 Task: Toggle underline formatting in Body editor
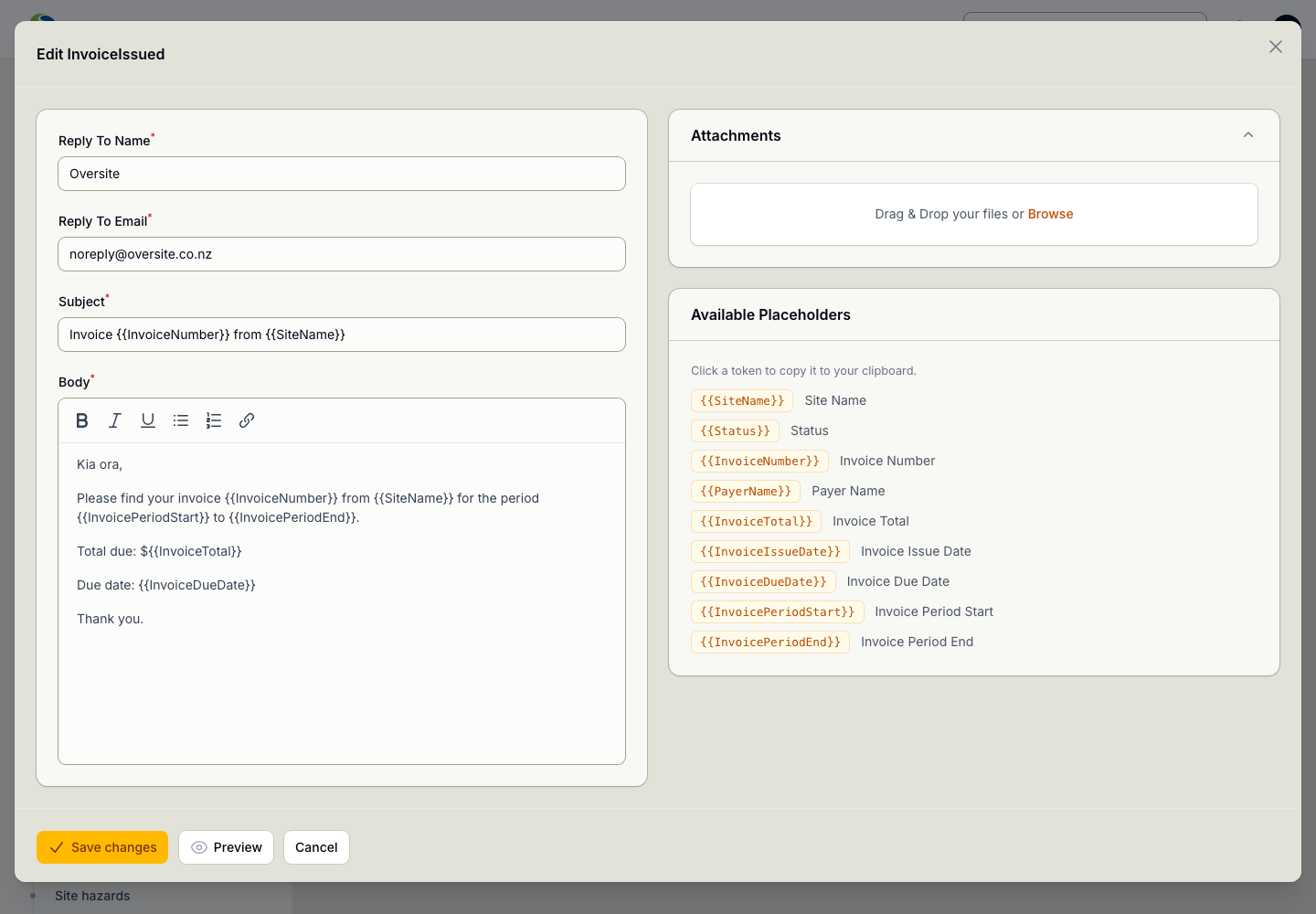pyautogui.click(x=148, y=420)
